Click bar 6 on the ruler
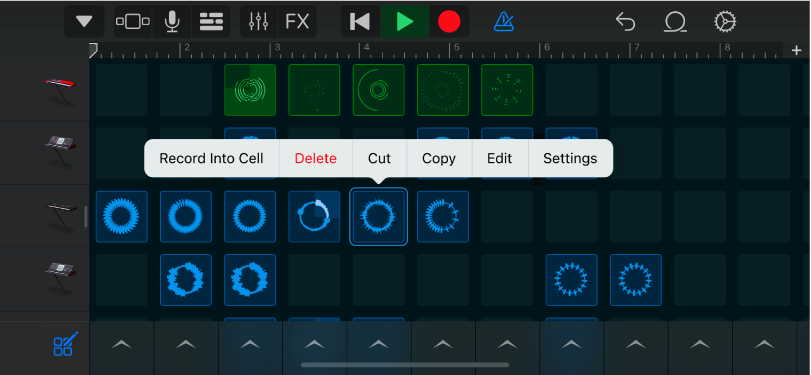This screenshot has width=811, height=375. [547, 48]
